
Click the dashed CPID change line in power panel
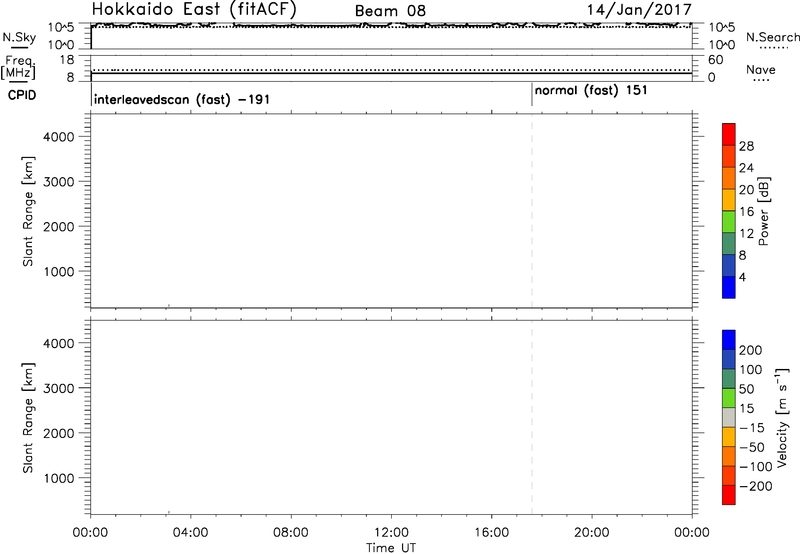point(532,211)
